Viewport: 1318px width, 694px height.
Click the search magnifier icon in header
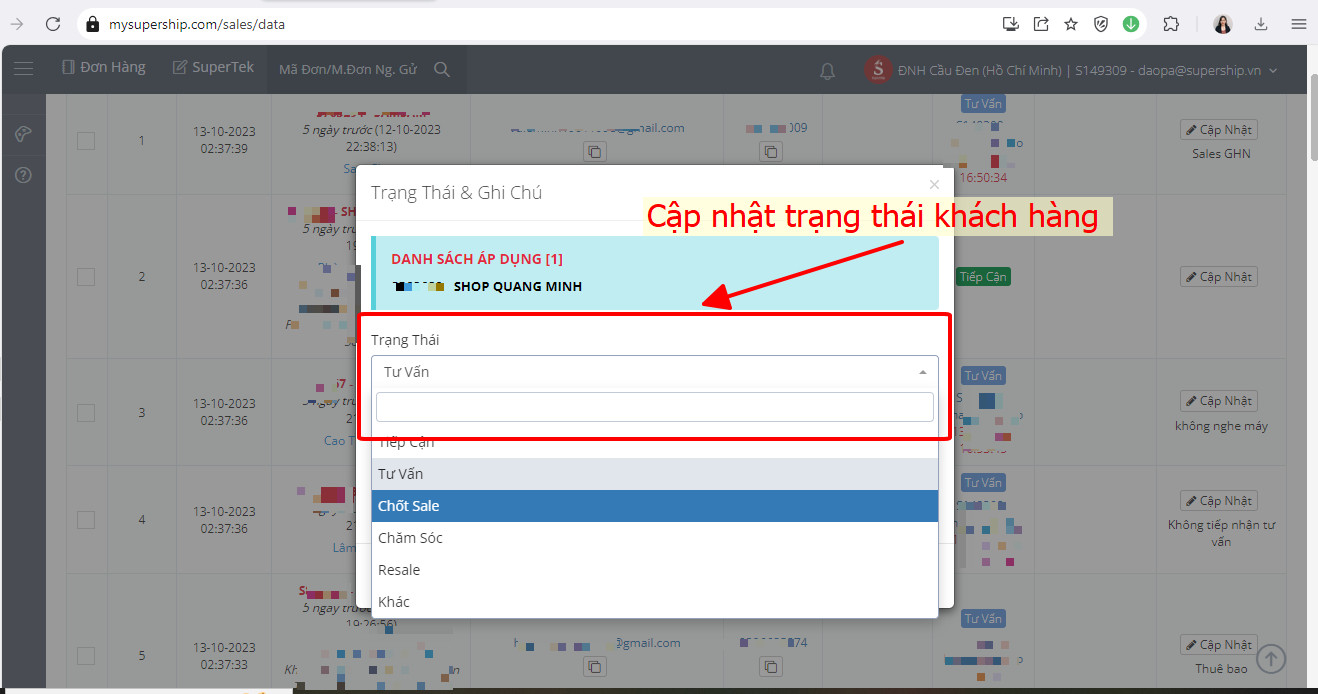tap(441, 69)
